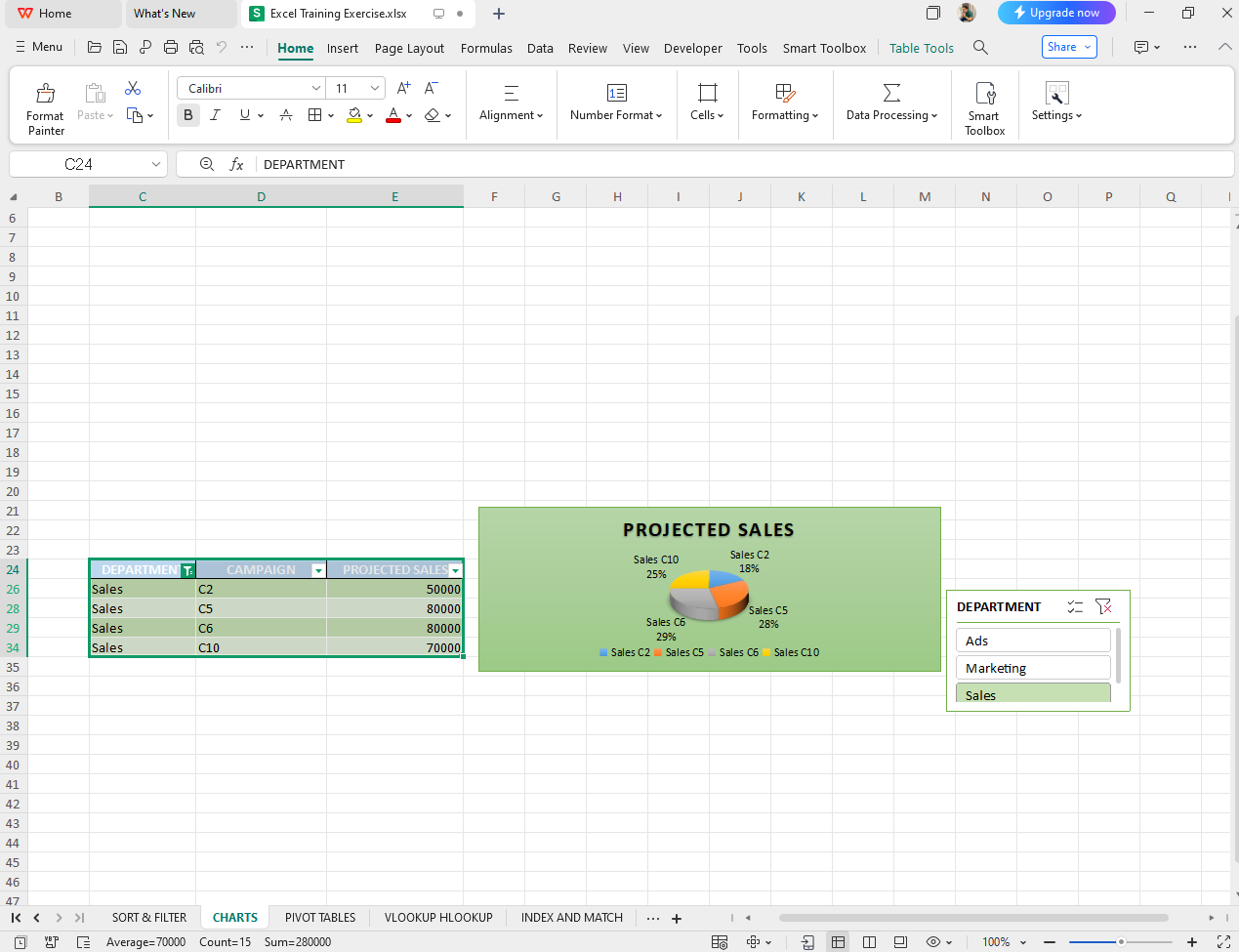This screenshot has width=1239, height=952.
Task: Open PROJECTED SALES column filter dropdown
Action: (x=455, y=570)
